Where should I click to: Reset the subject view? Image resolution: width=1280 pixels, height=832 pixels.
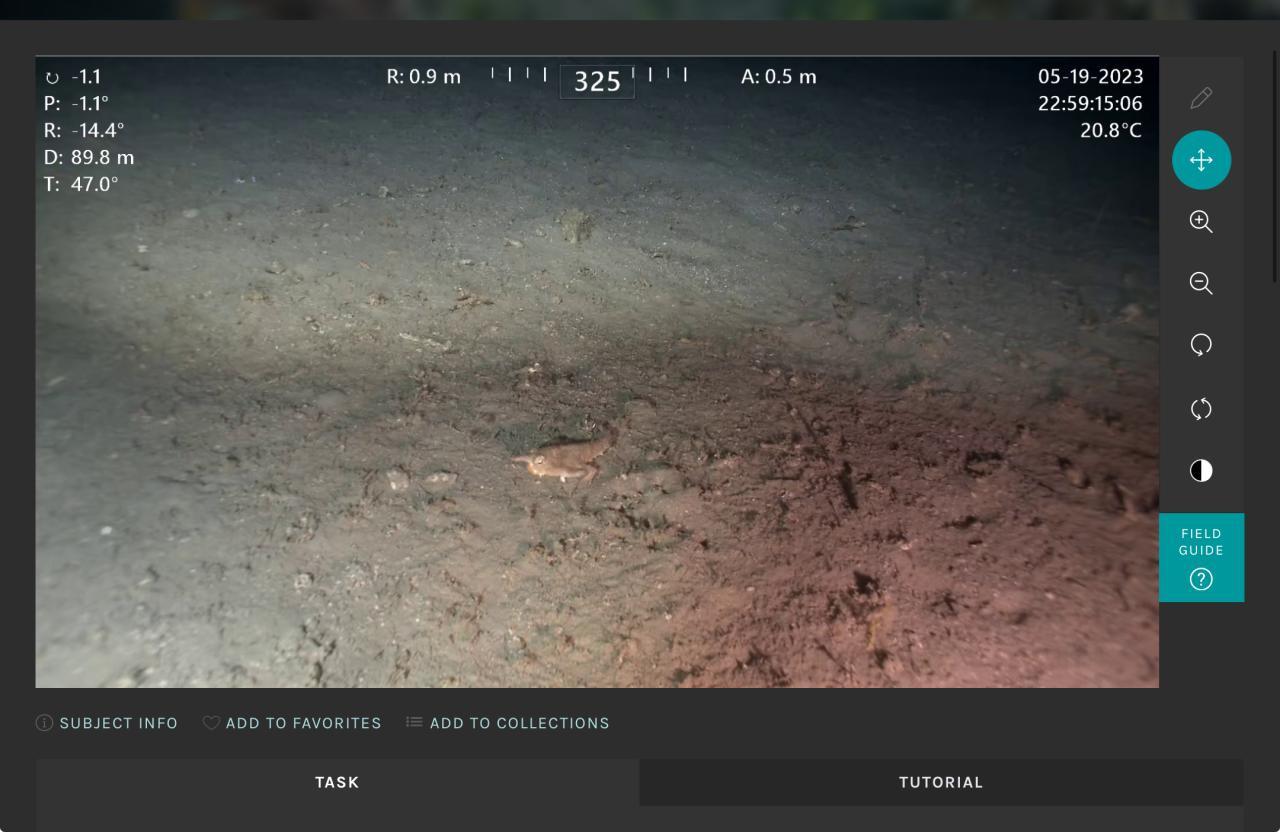pos(1201,408)
